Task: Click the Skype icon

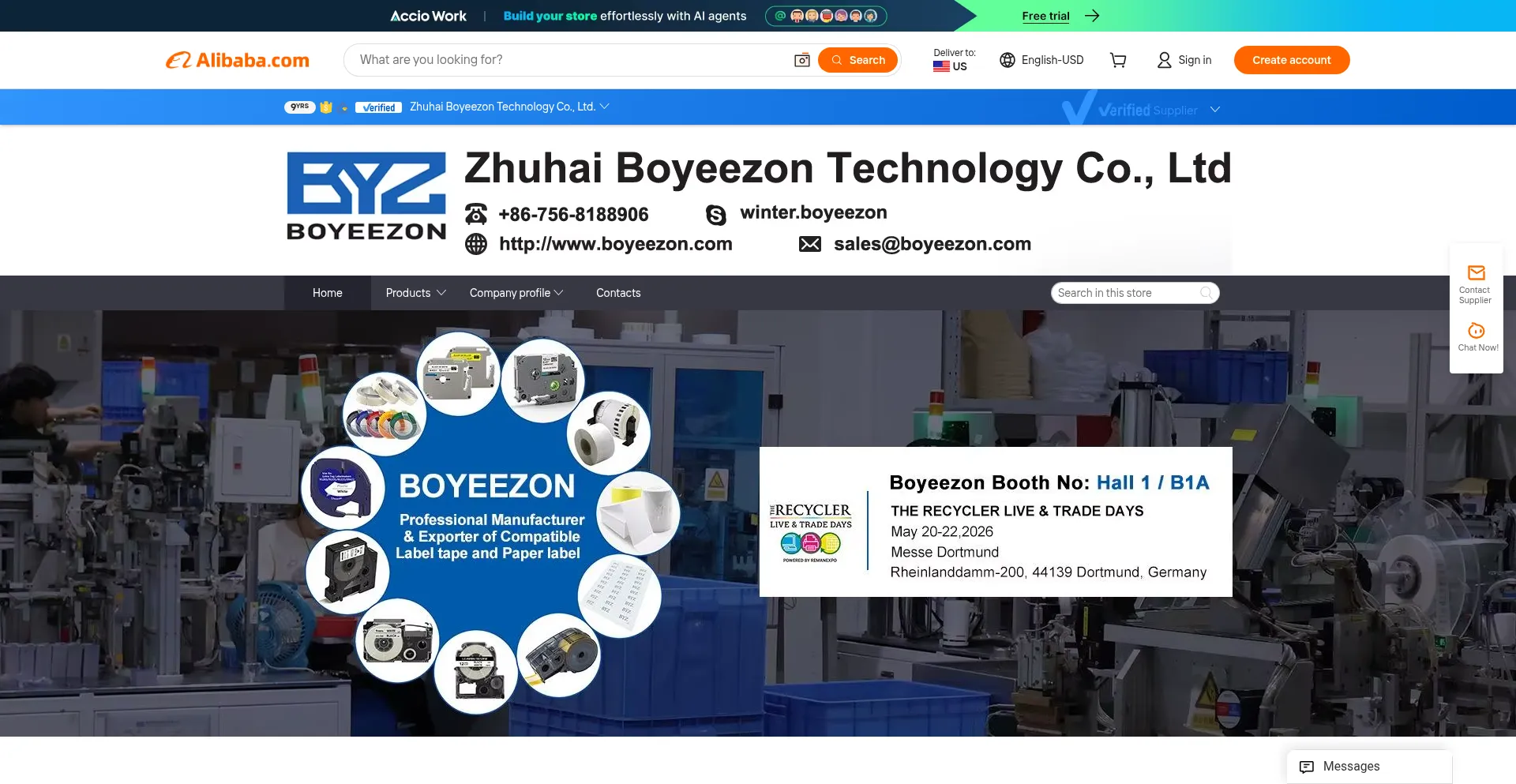Action: [x=715, y=214]
